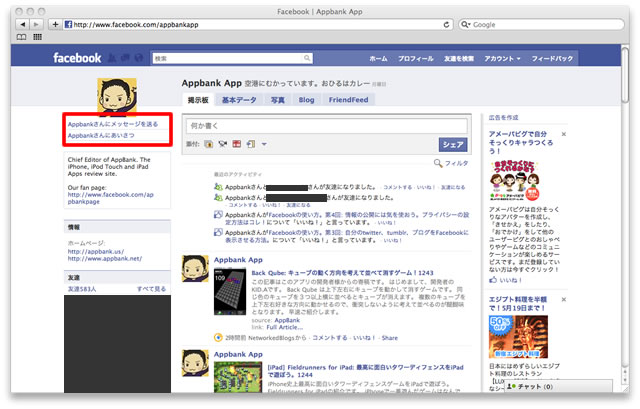Click the フィルタ link
The height and width of the screenshot is (409, 640).
point(456,163)
